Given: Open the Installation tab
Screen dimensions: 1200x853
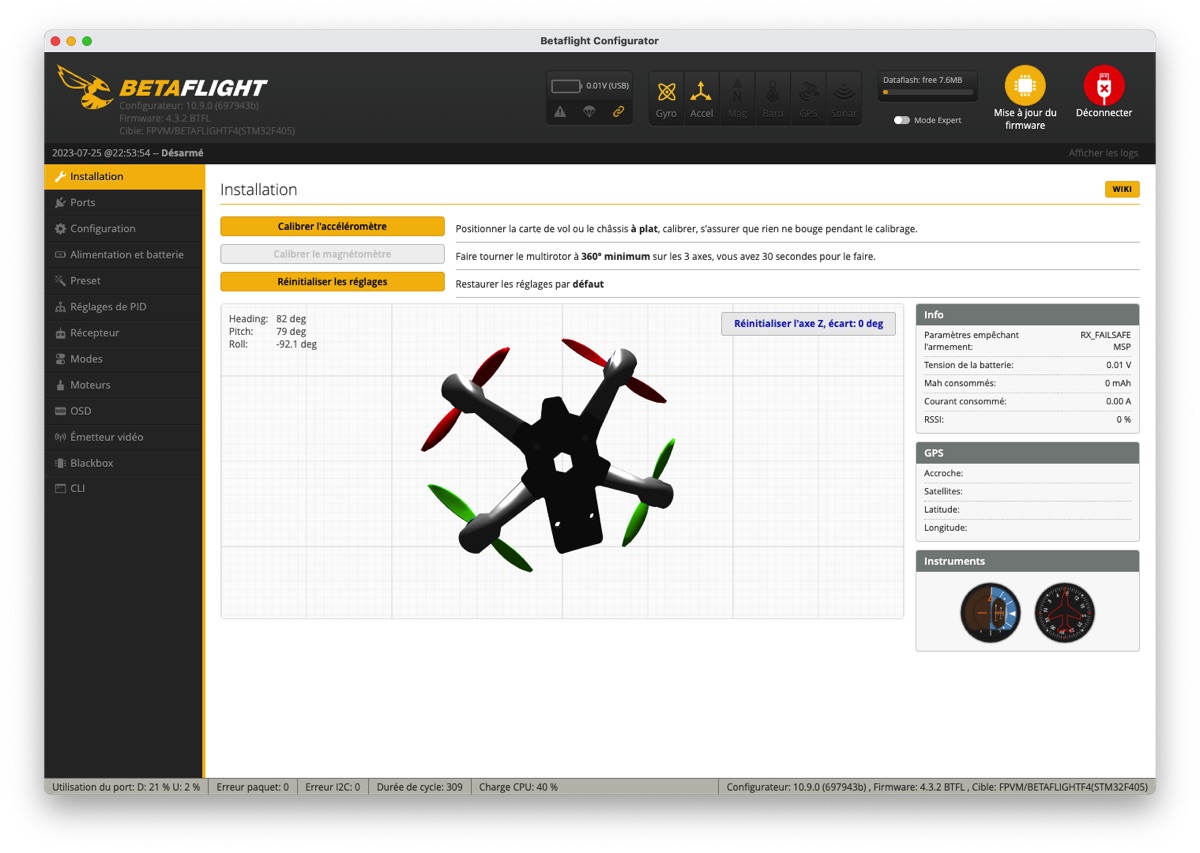Looking at the screenshot, I should [x=123, y=176].
